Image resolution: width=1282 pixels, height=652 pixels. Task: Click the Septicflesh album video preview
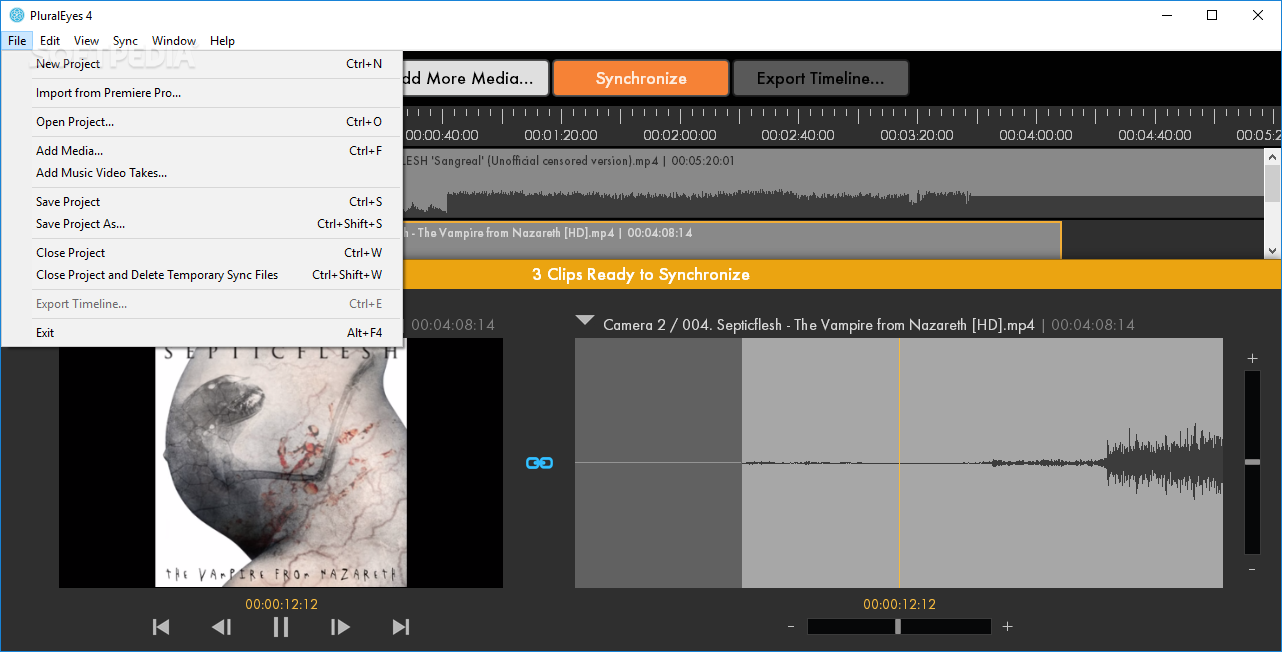click(281, 462)
